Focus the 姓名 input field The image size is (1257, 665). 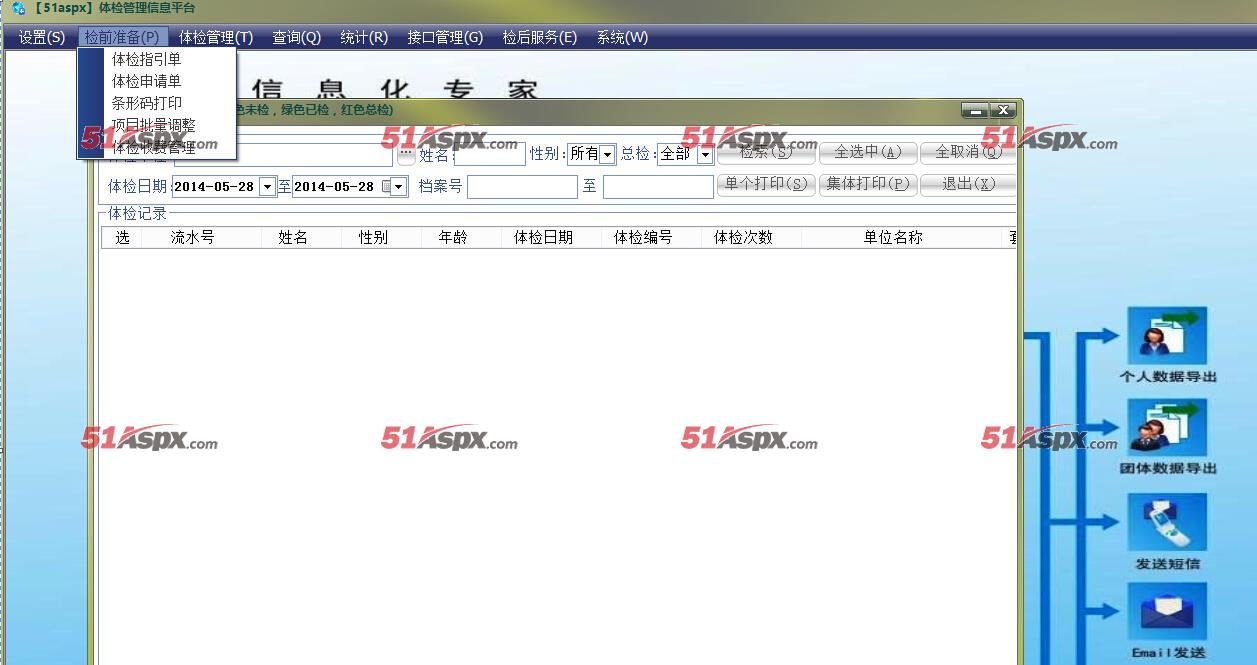[490, 154]
